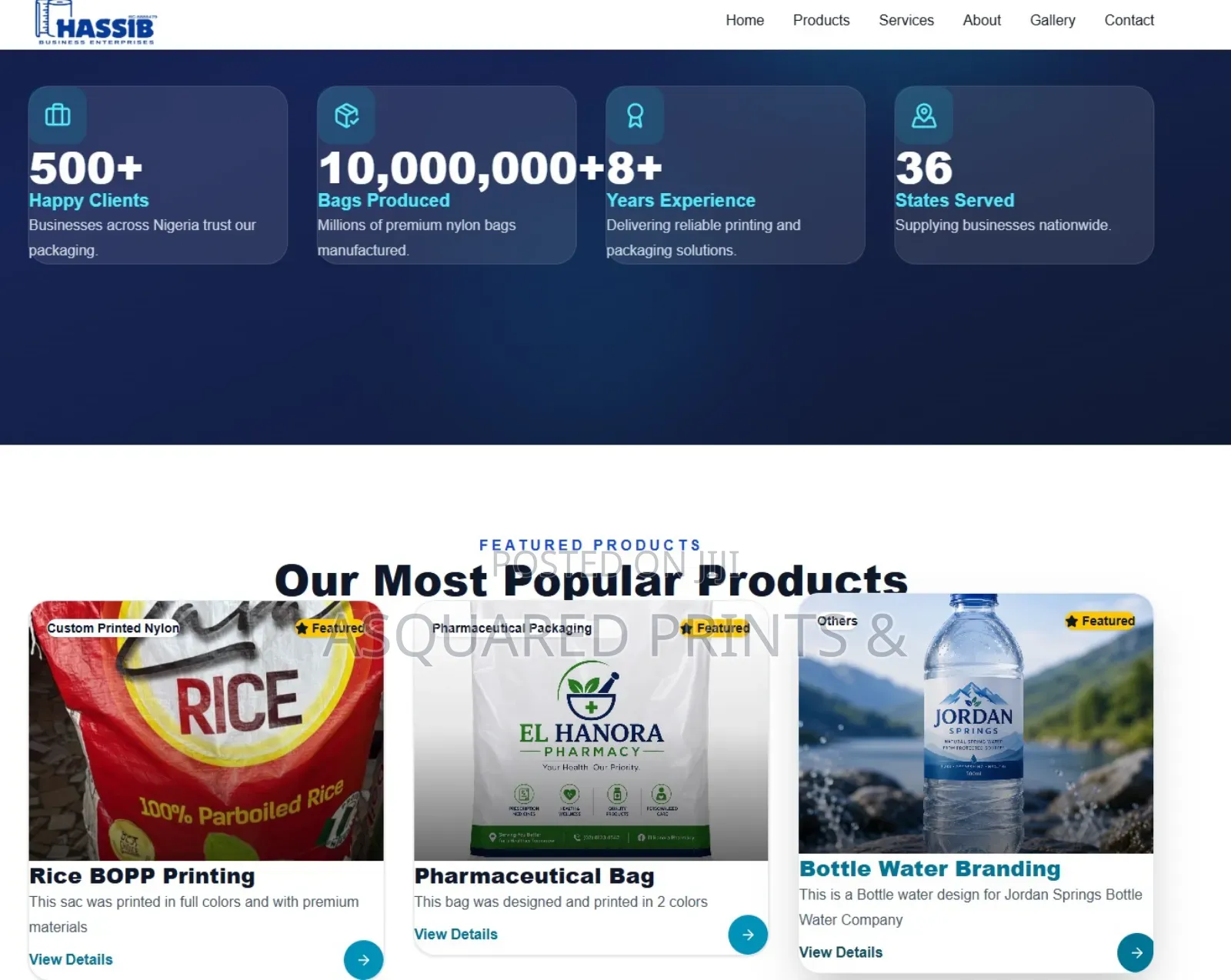Click the 'Custom Printed Nylon' category tag
This screenshot has width=1231, height=980.
click(x=113, y=628)
